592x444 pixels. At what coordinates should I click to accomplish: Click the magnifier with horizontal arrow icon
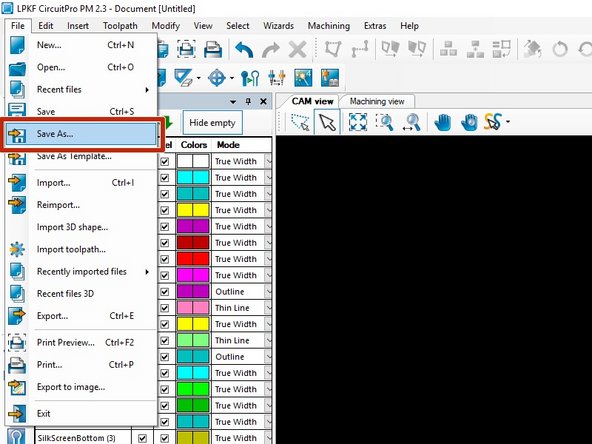click(x=412, y=122)
